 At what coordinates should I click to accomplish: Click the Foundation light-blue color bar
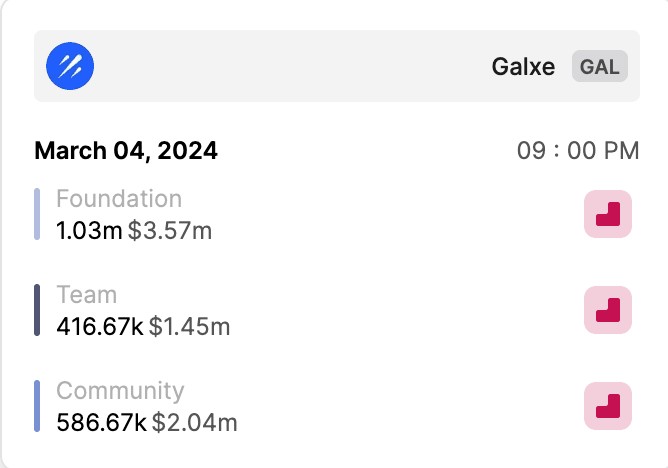37,214
